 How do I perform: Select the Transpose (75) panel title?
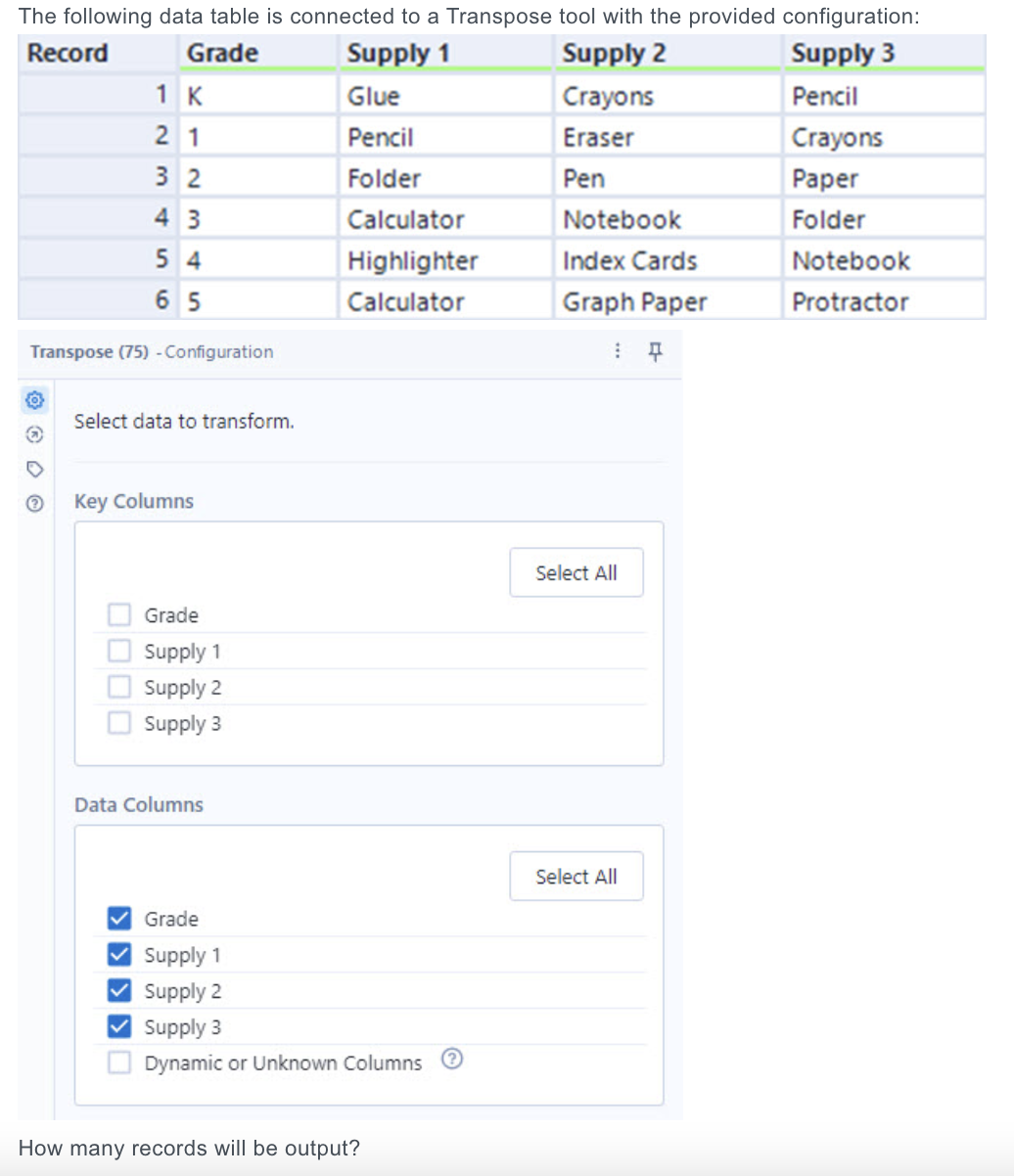89,351
